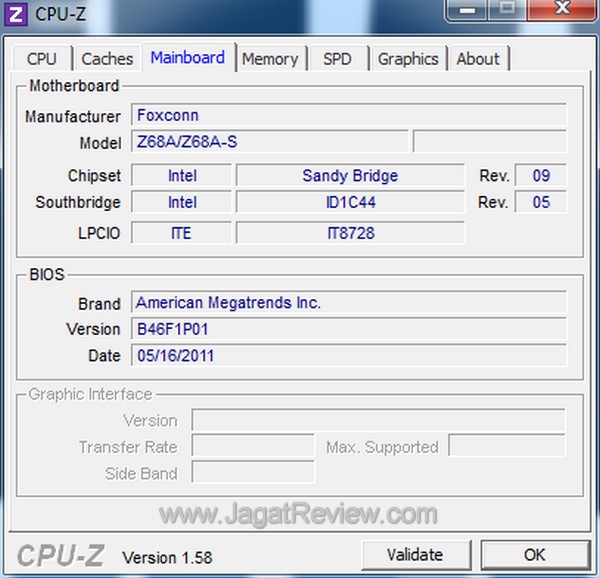Click the CPU-Z app icon in title bar
600x578 pixels.
click(x=15, y=14)
